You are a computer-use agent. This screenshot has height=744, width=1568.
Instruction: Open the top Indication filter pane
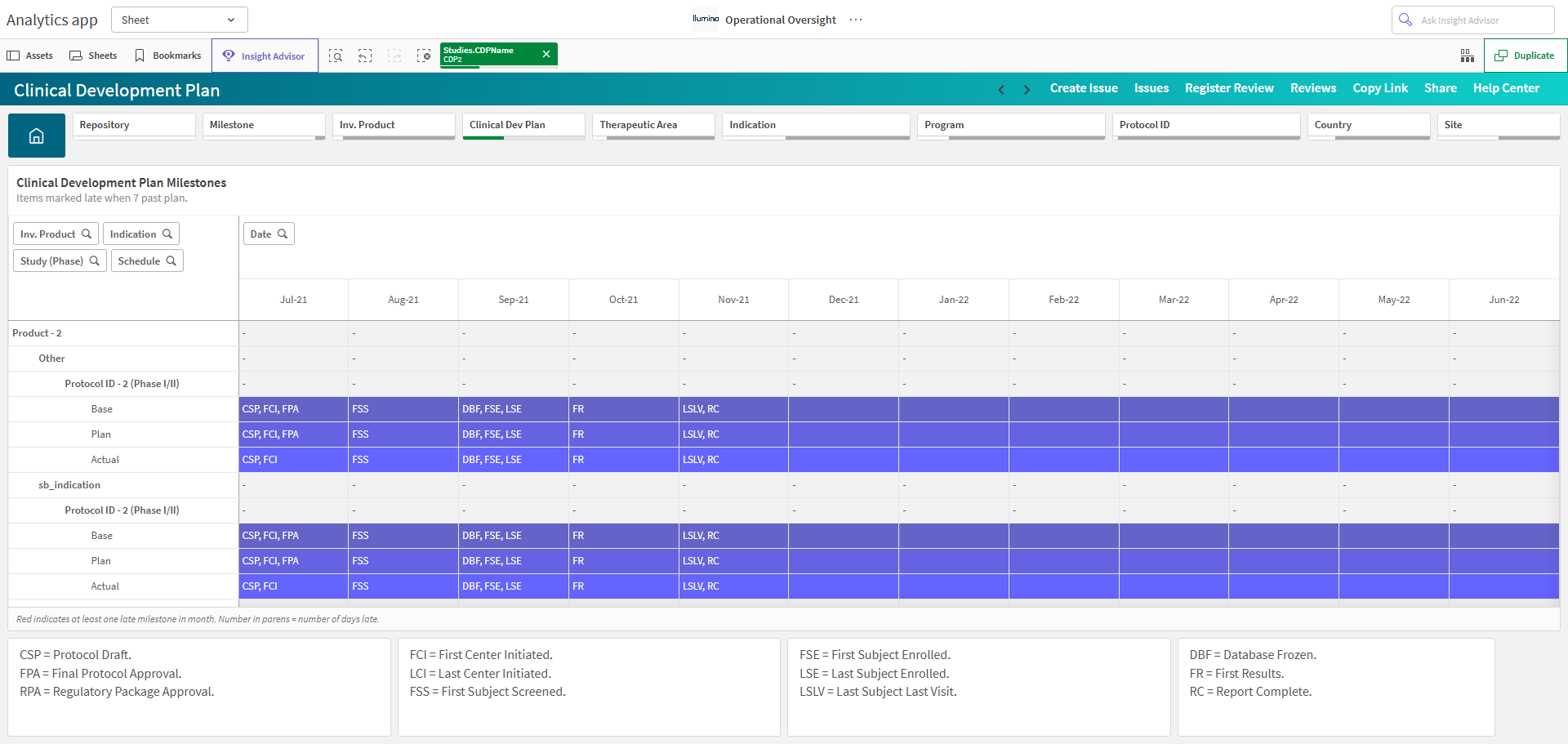point(816,126)
